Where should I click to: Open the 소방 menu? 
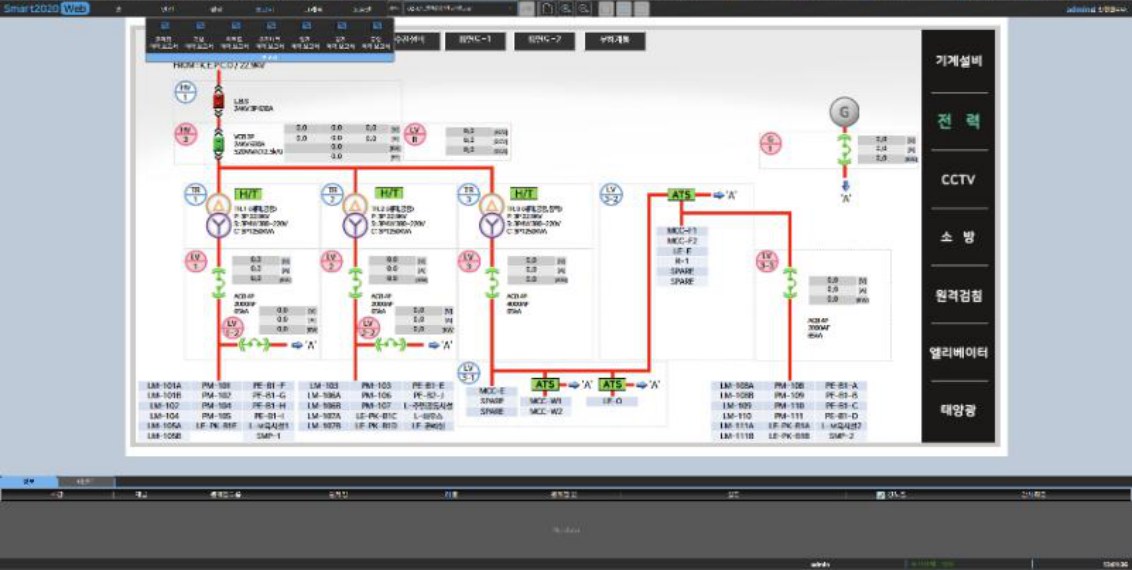coord(959,237)
